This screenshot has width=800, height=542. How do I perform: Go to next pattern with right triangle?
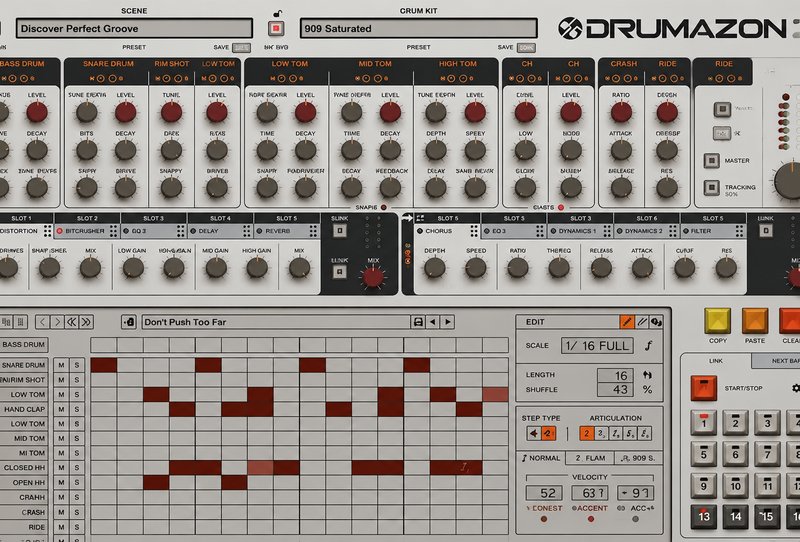click(x=447, y=322)
